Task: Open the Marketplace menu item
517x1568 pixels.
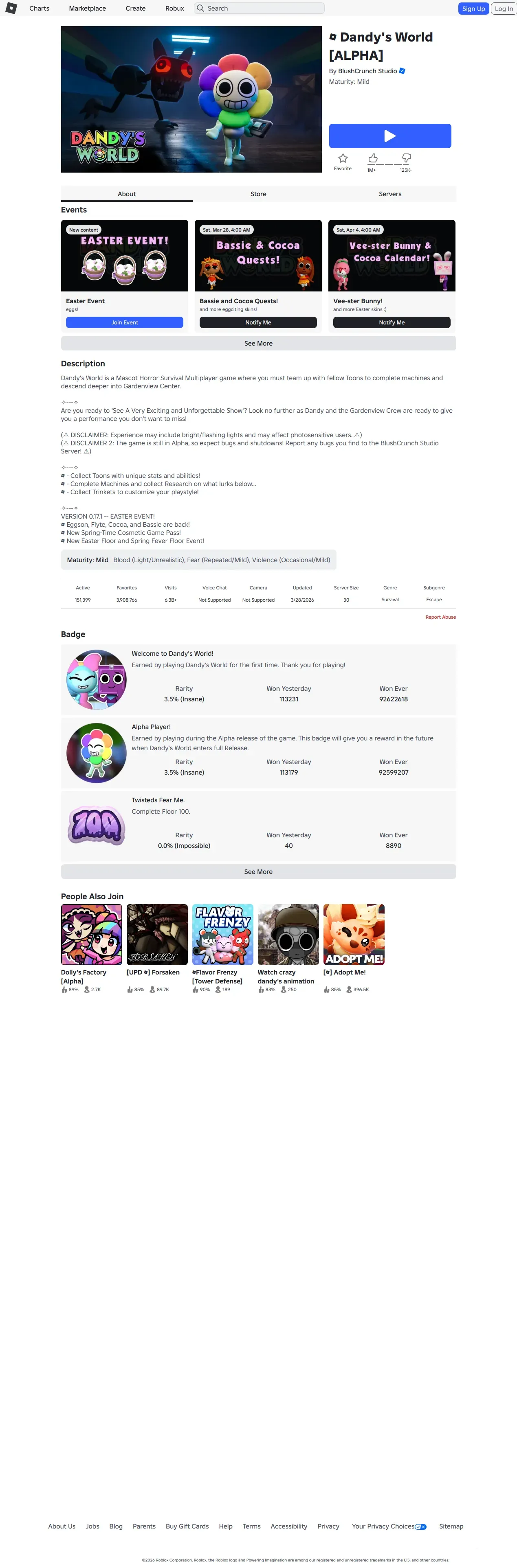Action: [x=87, y=9]
